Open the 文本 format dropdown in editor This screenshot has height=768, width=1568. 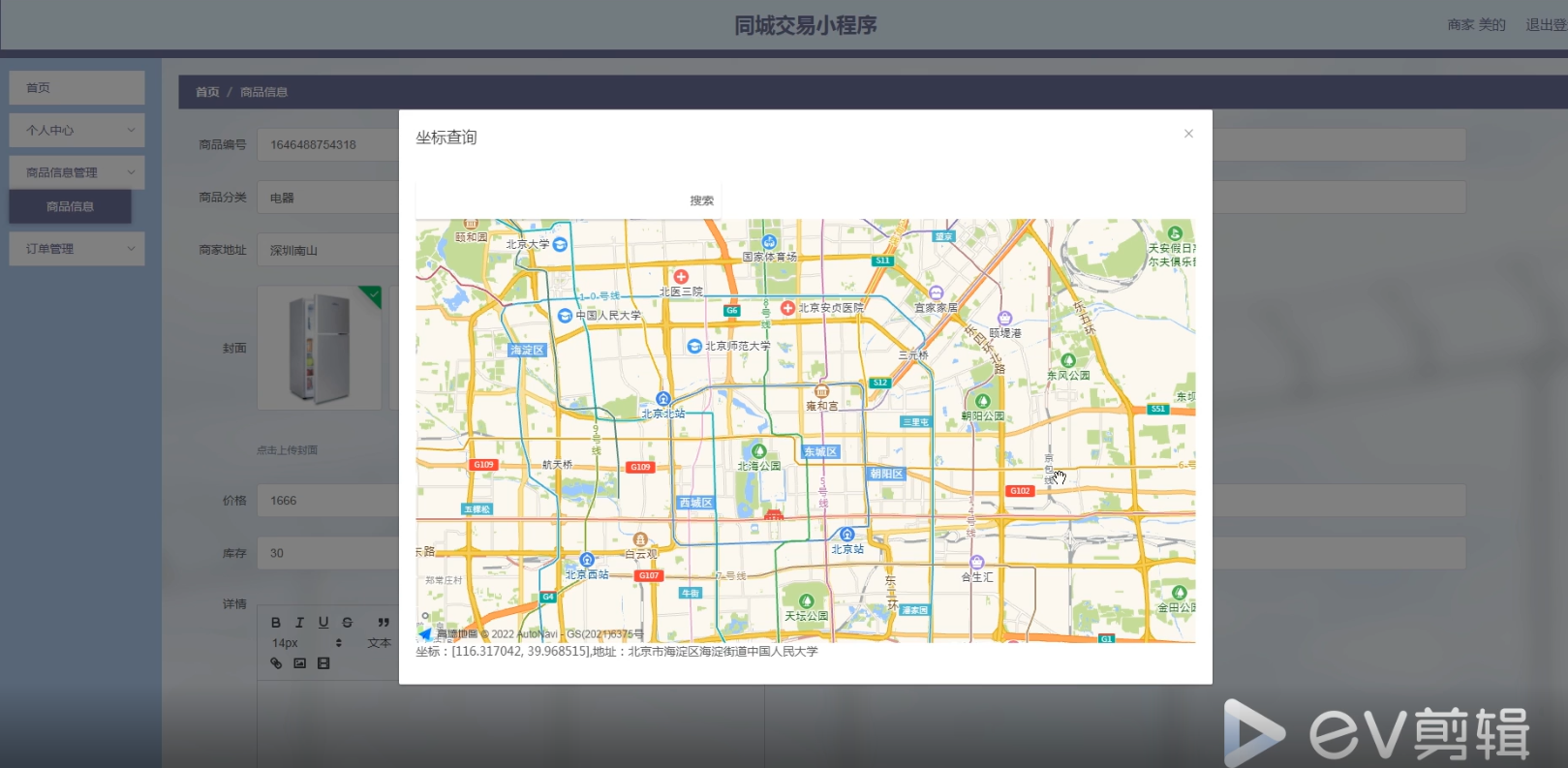379,643
